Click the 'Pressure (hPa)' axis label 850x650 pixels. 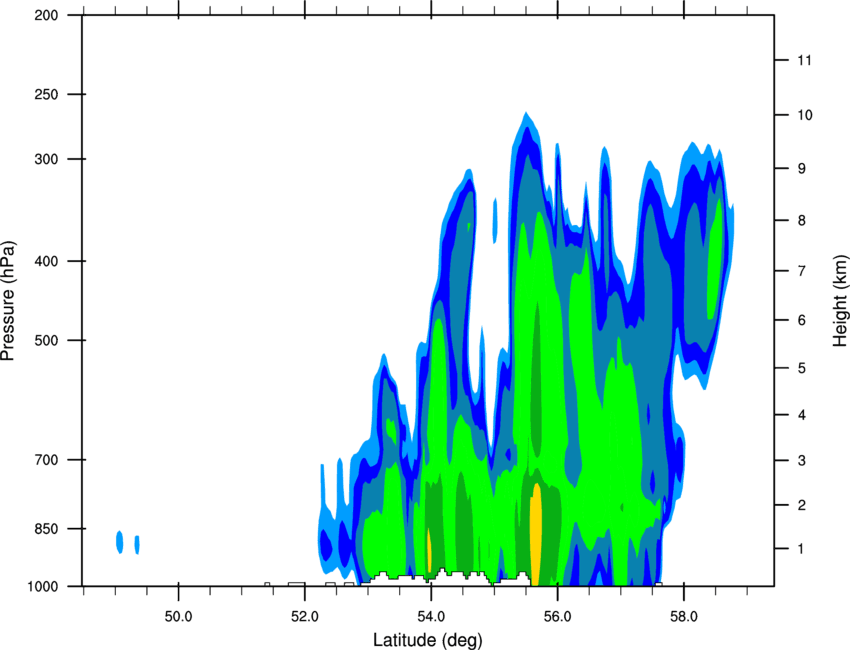click(x=8, y=300)
